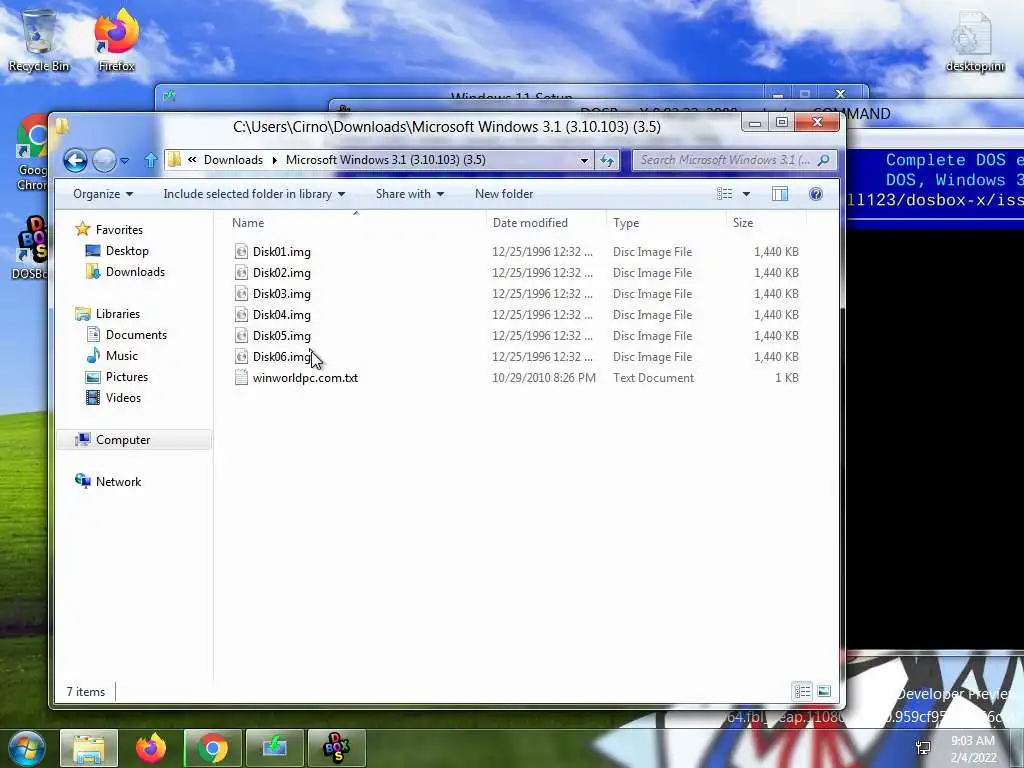Screen dimensions: 1024x768
Task: Sort files by Name column header
Action: [248, 223]
